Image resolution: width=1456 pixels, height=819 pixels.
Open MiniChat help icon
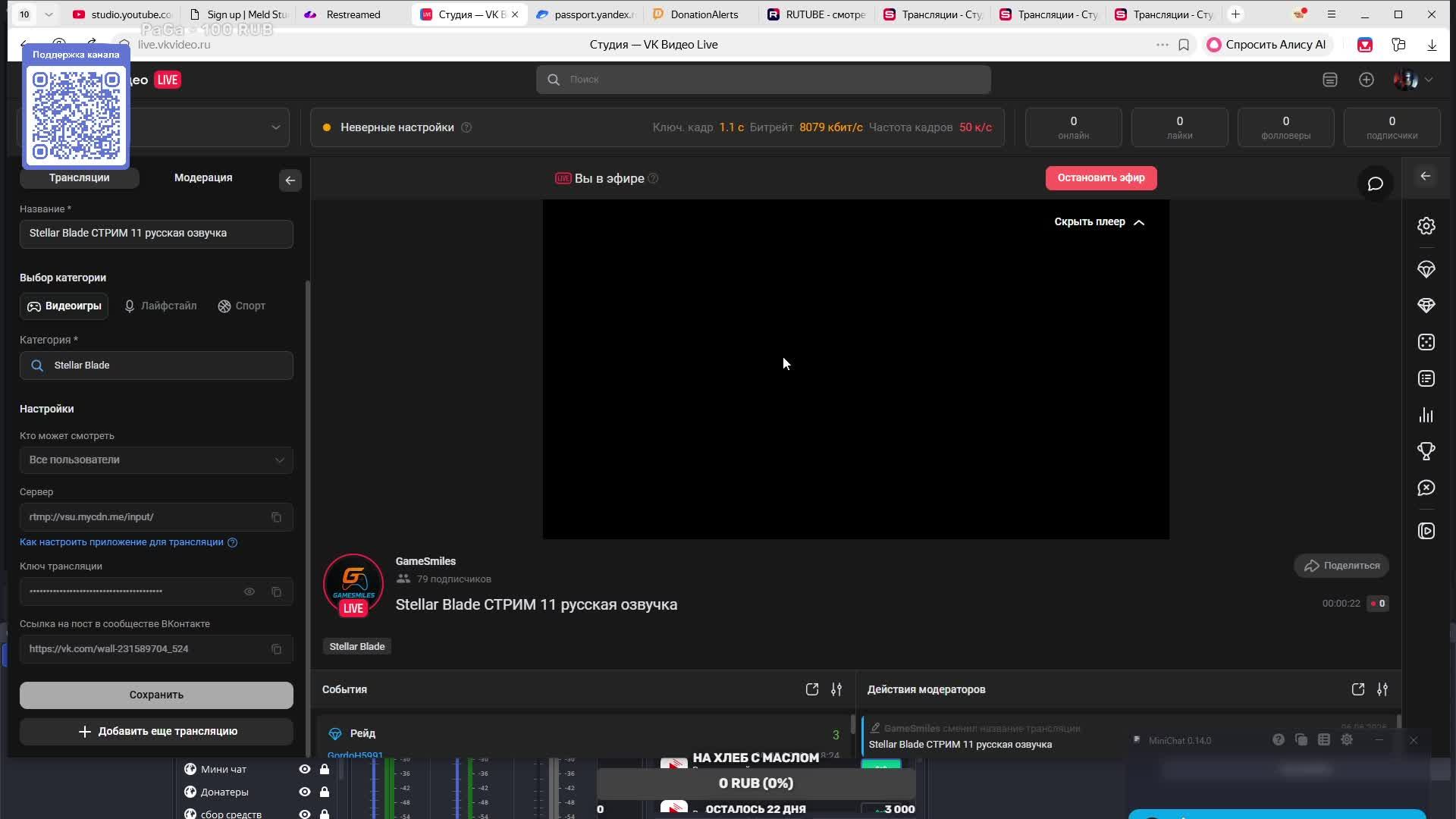click(x=1279, y=739)
